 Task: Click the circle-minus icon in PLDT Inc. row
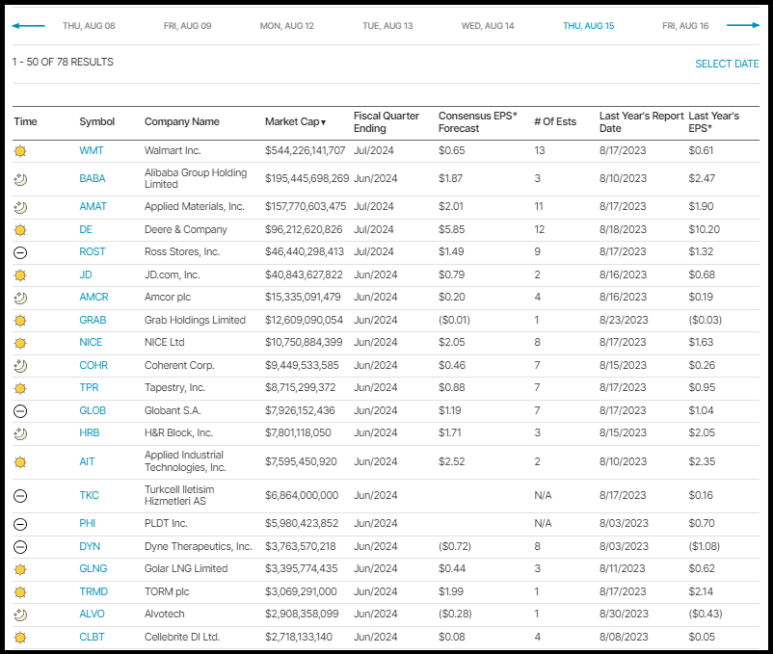click(x=20, y=524)
